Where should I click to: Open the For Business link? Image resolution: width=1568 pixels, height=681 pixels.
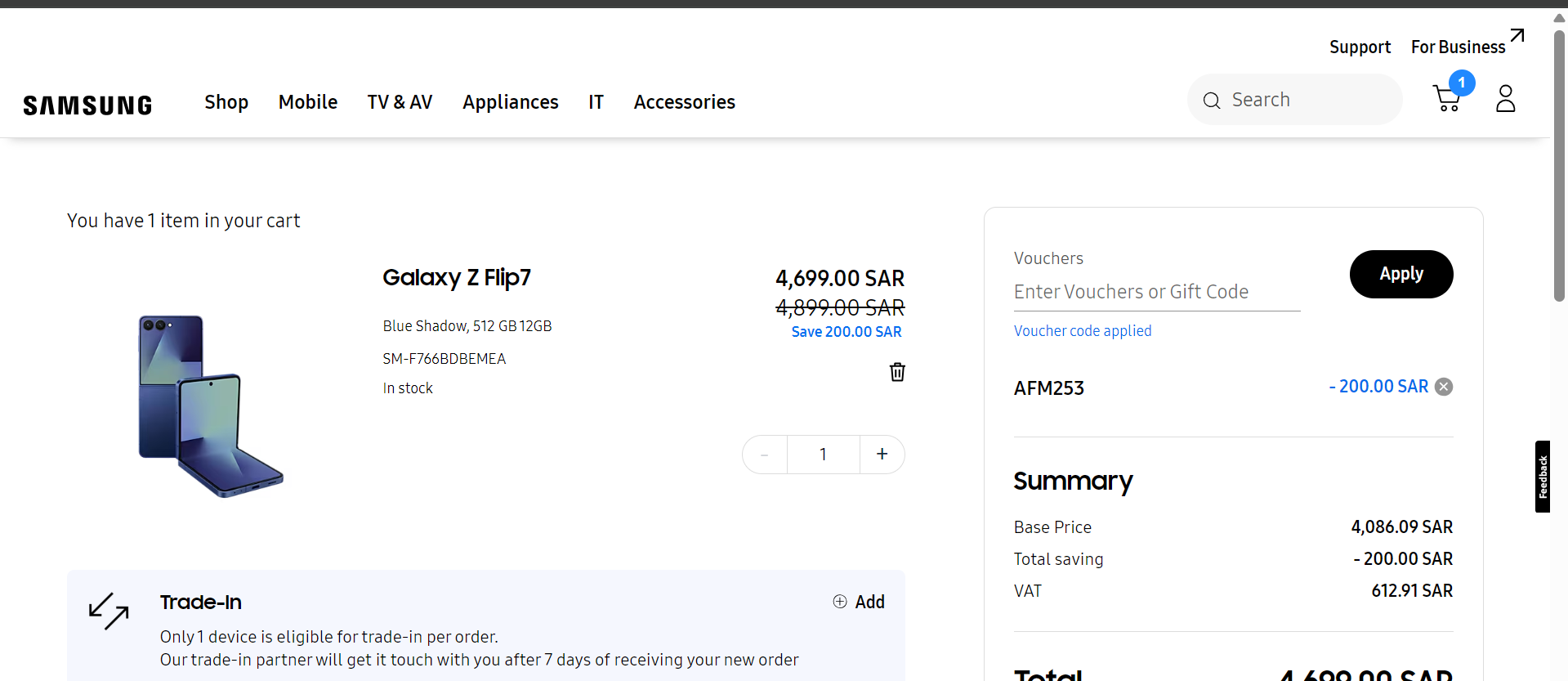tap(1458, 47)
